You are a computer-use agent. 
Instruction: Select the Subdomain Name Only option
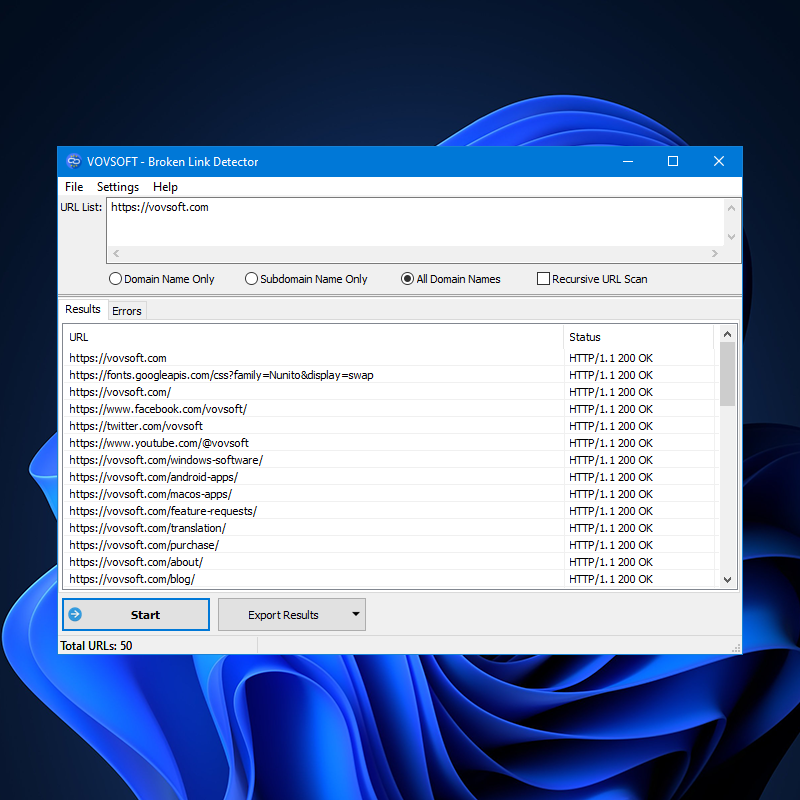252,279
